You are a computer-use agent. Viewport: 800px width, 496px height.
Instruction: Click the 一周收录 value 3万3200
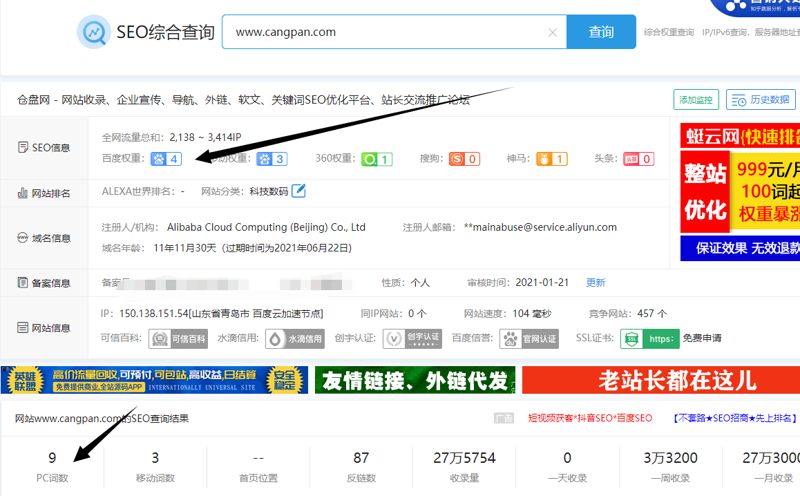pos(670,458)
